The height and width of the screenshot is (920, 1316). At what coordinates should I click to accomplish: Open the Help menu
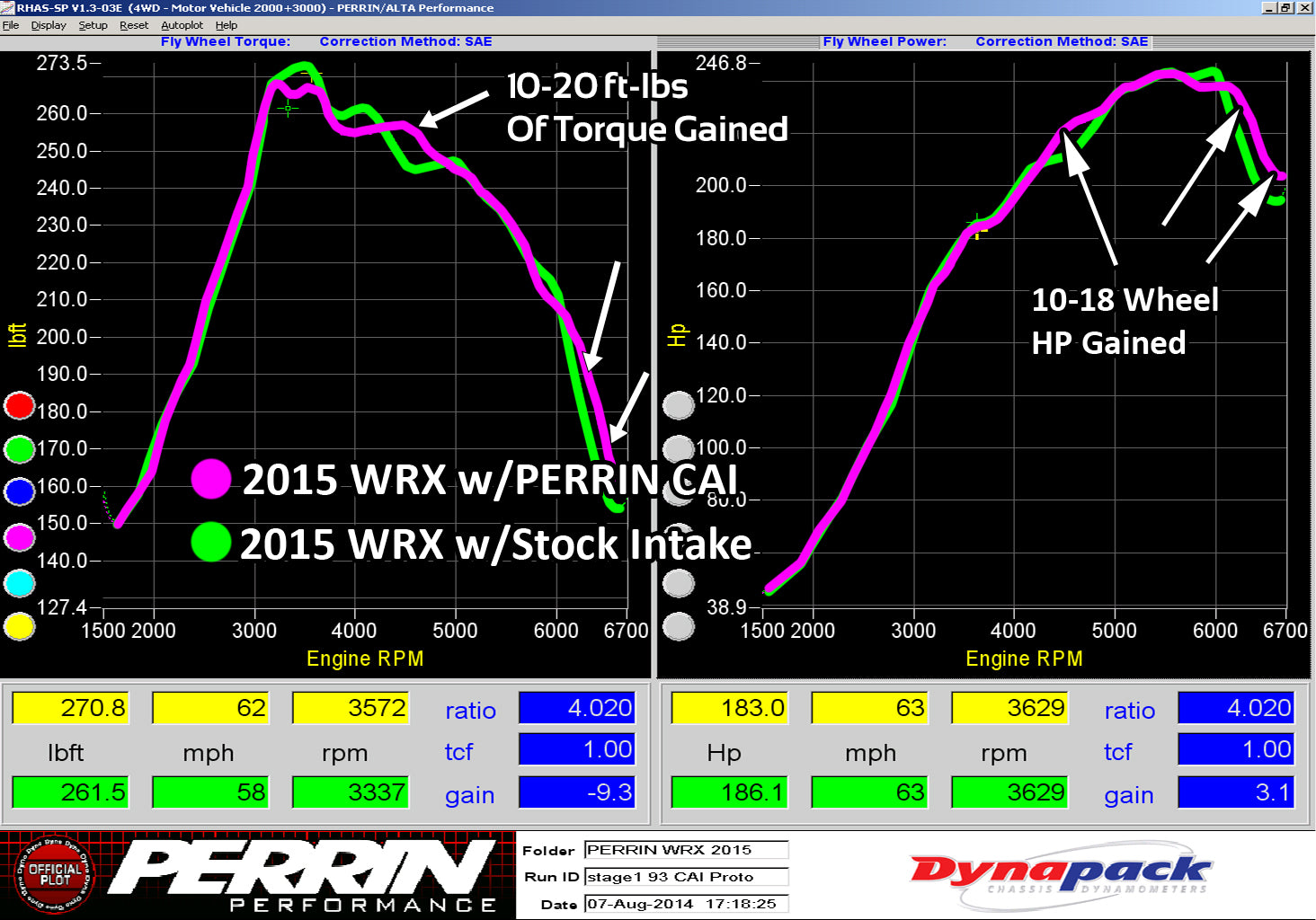[227, 25]
